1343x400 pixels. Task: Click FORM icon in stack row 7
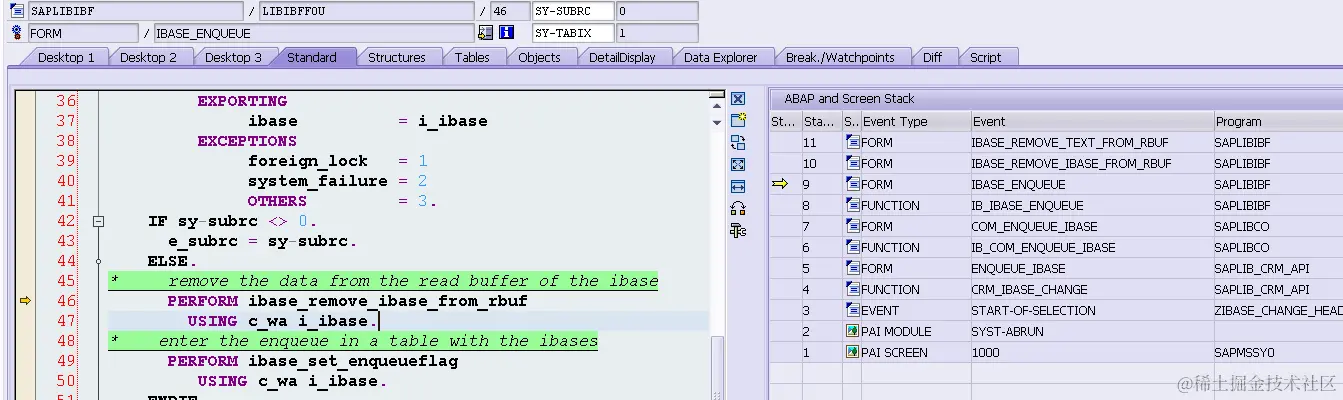[852, 226]
